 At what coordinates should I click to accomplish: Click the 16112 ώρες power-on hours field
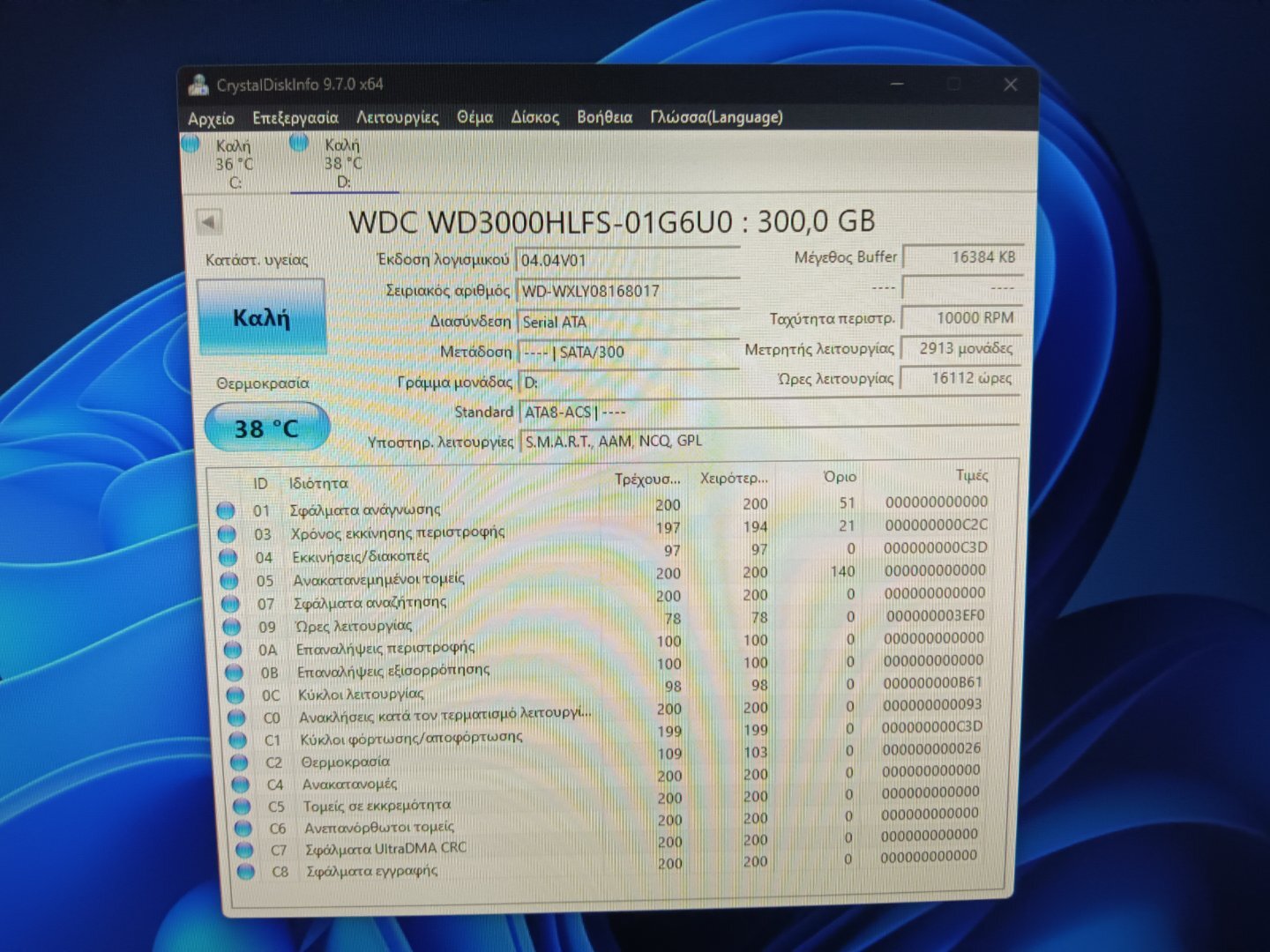[x=960, y=378]
